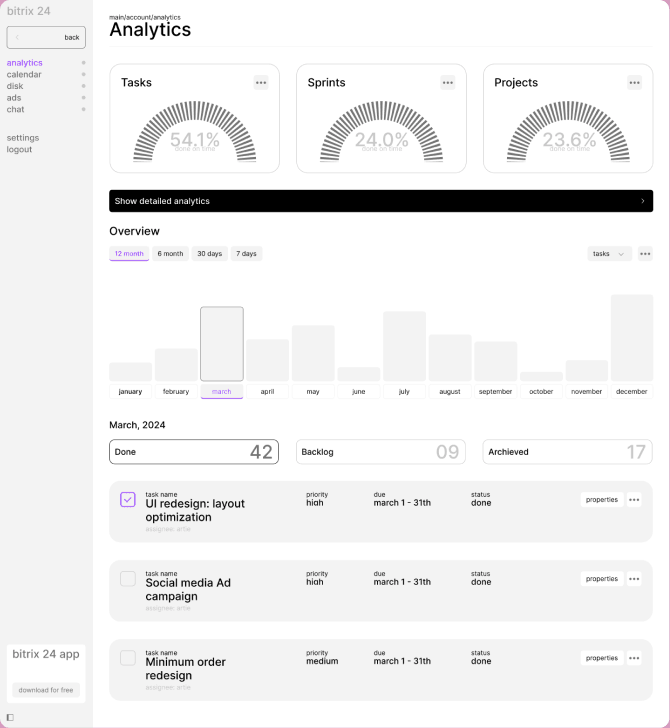
Task: Click the december chart bar
Action: [632, 338]
